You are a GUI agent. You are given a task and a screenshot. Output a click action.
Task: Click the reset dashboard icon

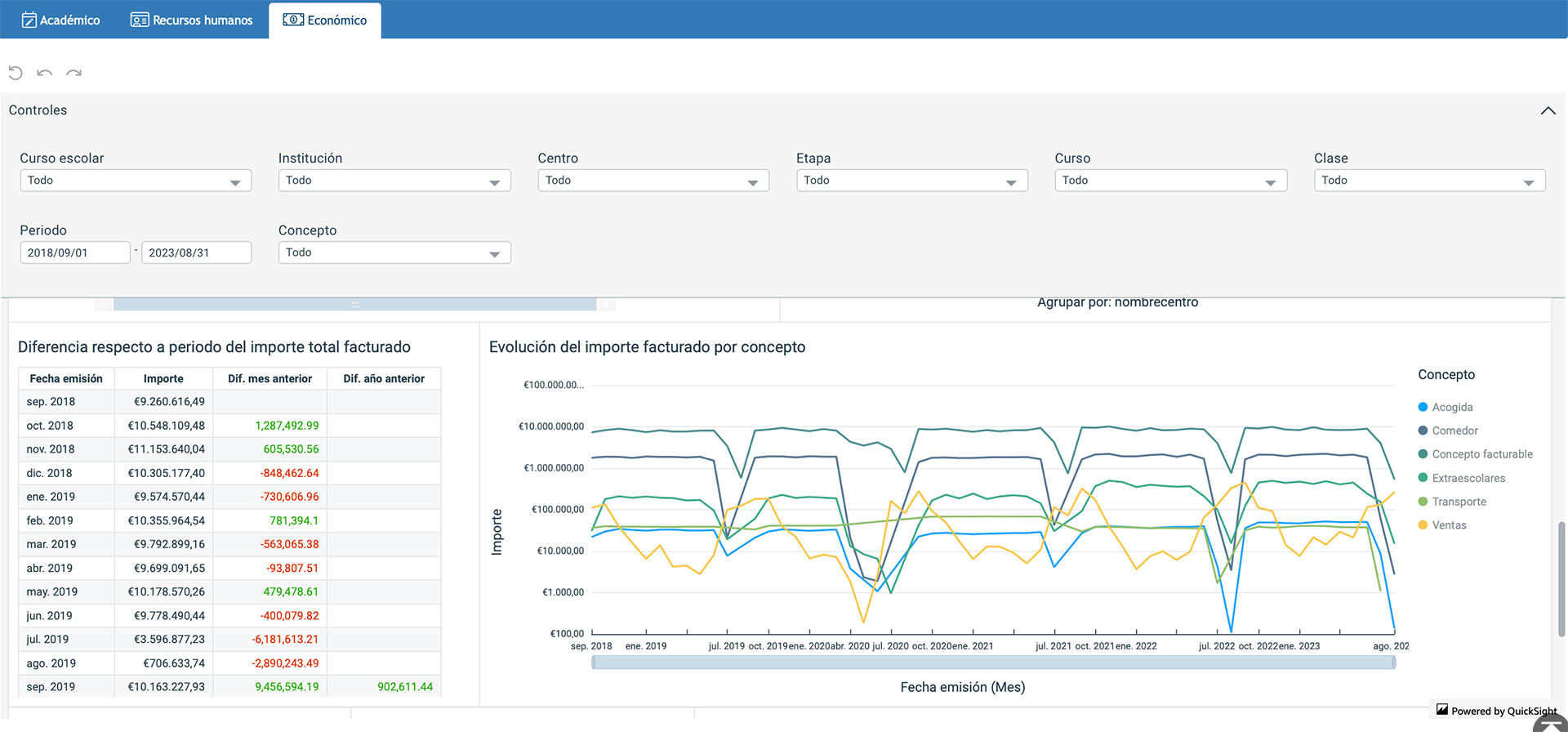tap(16, 73)
